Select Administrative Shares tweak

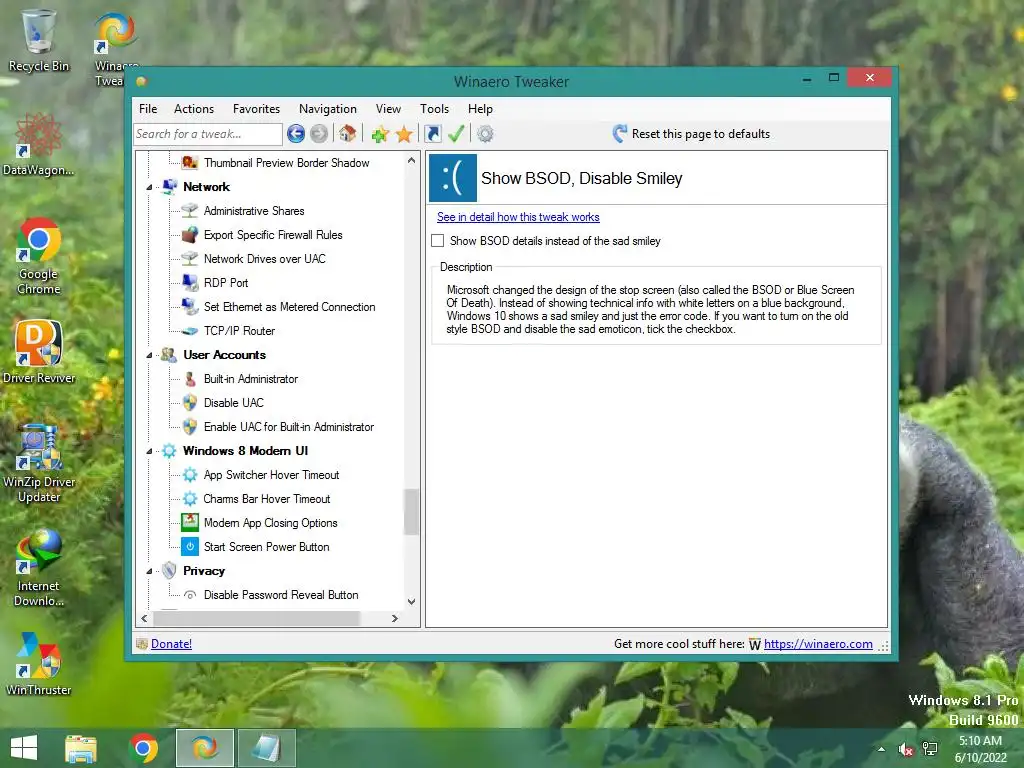[254, 211]
